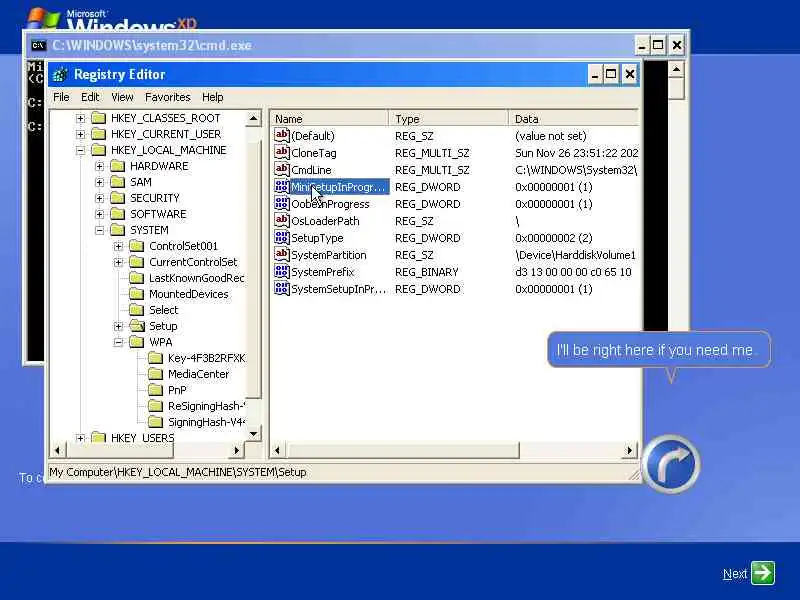800x600 pixels.
Task: Click tree pane scroll up arrow
Action: 254,118
